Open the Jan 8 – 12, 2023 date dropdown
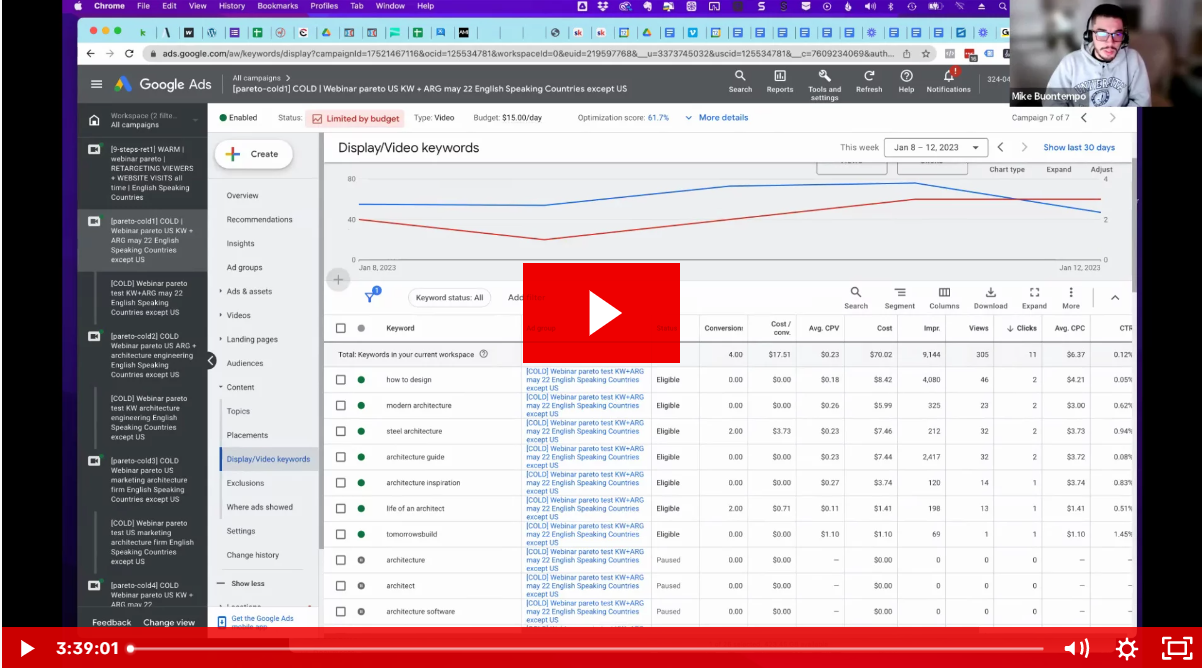This screenshot has width=1202, height=668. tap(936, 148)
